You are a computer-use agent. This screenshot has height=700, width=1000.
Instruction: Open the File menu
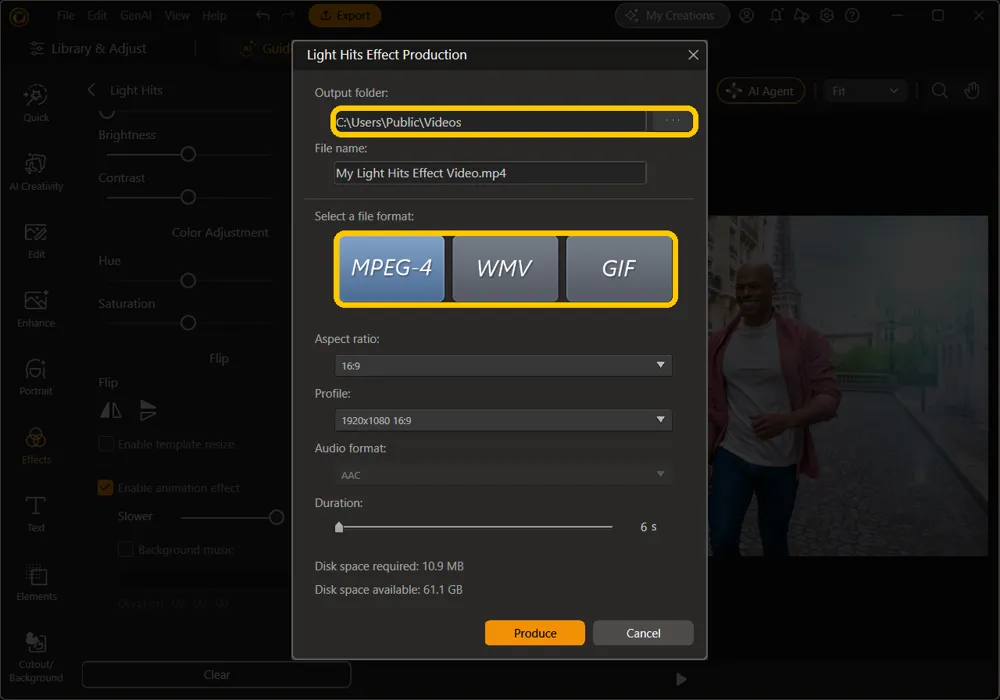click(x=66, y=15)
